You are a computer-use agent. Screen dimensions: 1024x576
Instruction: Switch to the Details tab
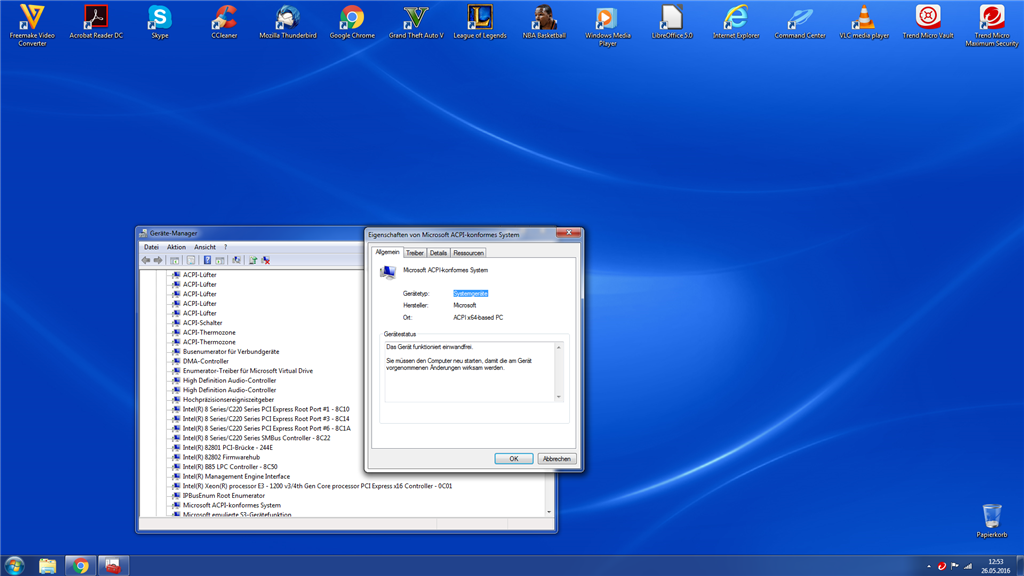click(x=438, y=253)
